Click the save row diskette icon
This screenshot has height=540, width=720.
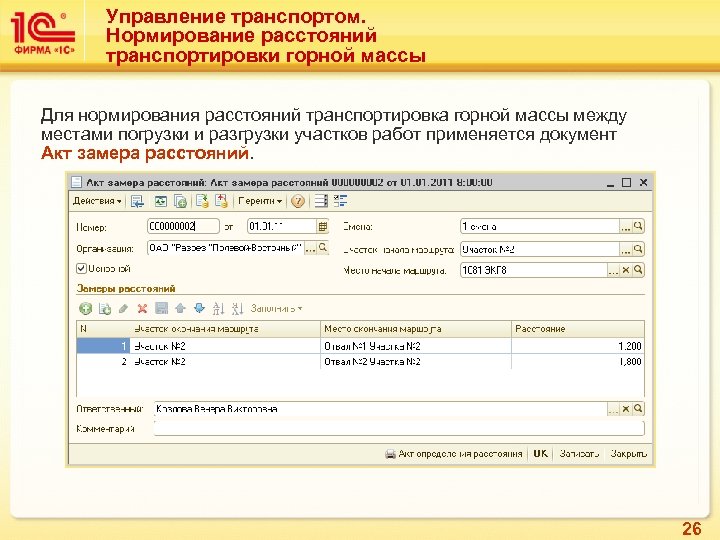tap(161, 309)
